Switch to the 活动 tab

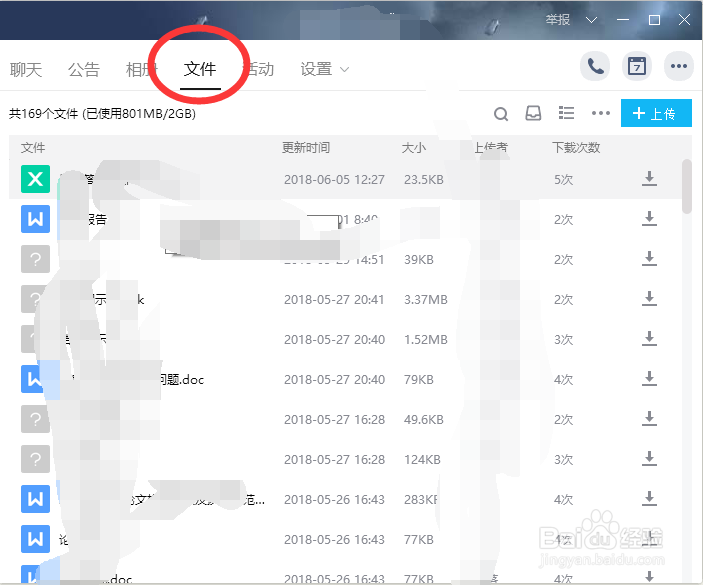(258, 69)
